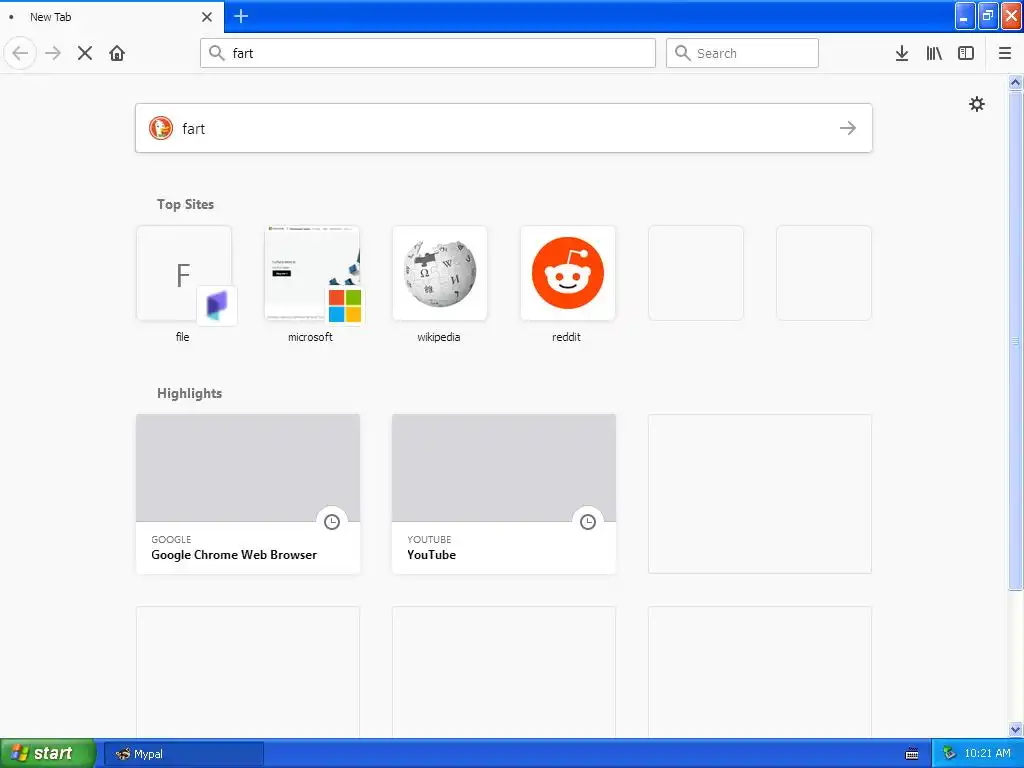Open the Windows start menu
1024x768 pixels.
pyautogui.click(x=48, y=754)
